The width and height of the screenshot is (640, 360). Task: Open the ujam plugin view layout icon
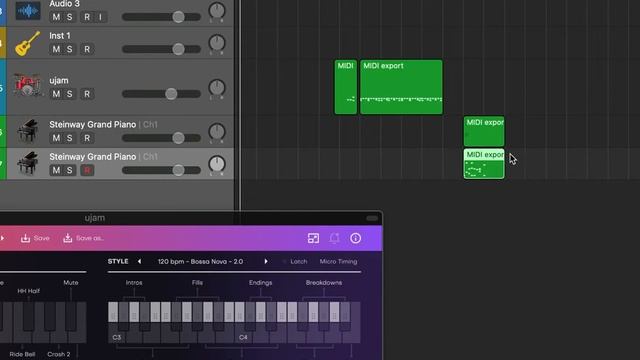(313, 238)
